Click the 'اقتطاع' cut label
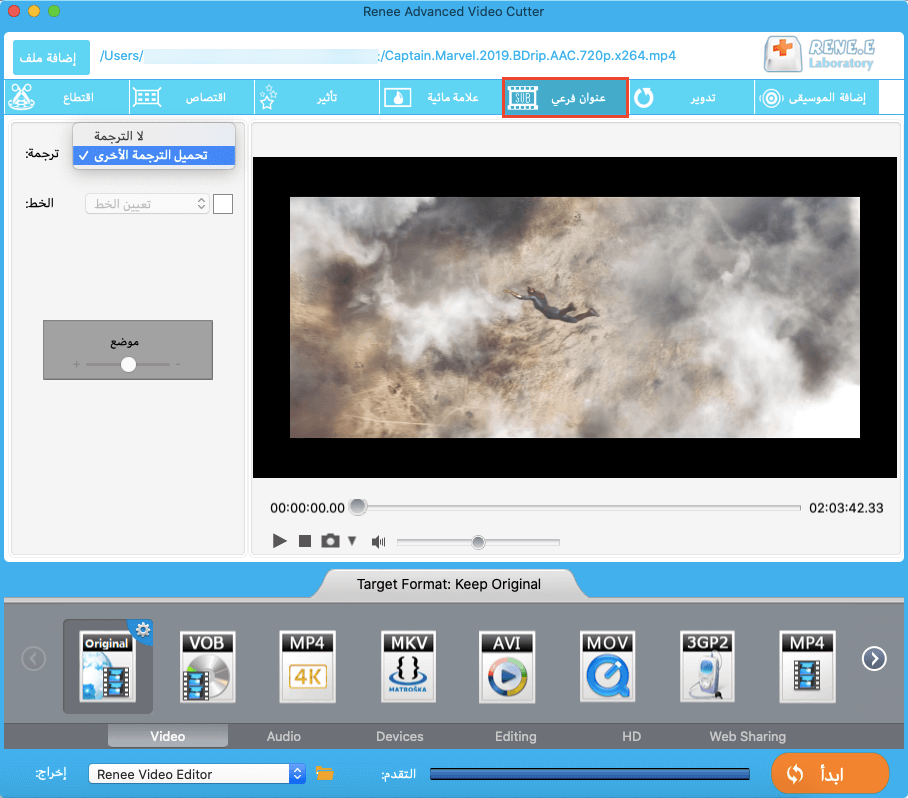The height and width of the screenshot is (798, 908). tap(78, 97)
